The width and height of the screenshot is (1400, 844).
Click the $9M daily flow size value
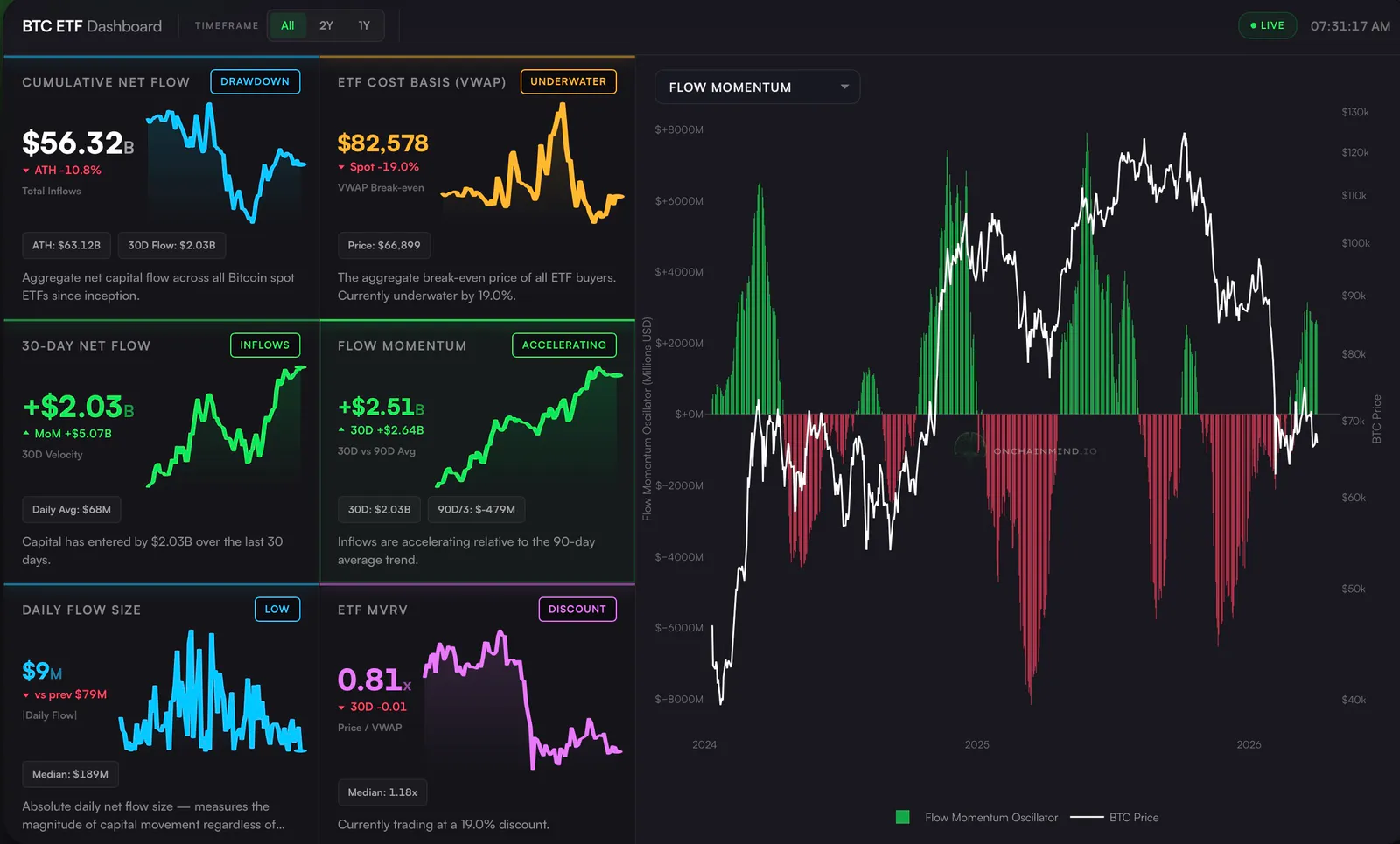(x=42, y=671)
